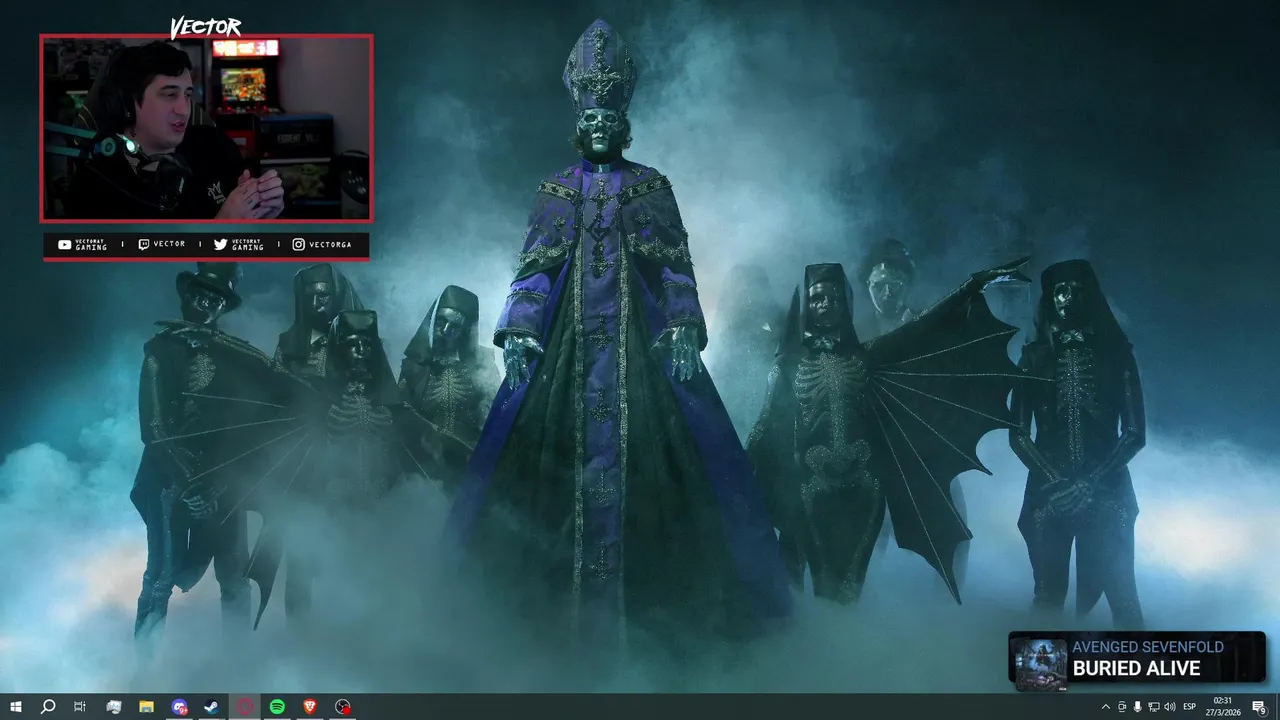
Task: Open the taskbar Search magnifier
Action: (x=48, y=707)
